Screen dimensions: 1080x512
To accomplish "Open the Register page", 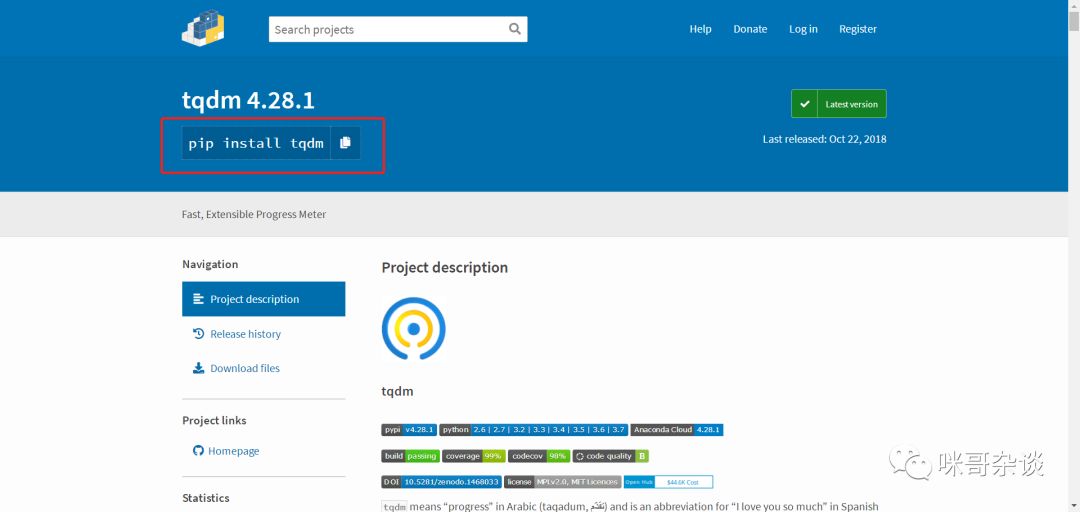I will (858, 29).
